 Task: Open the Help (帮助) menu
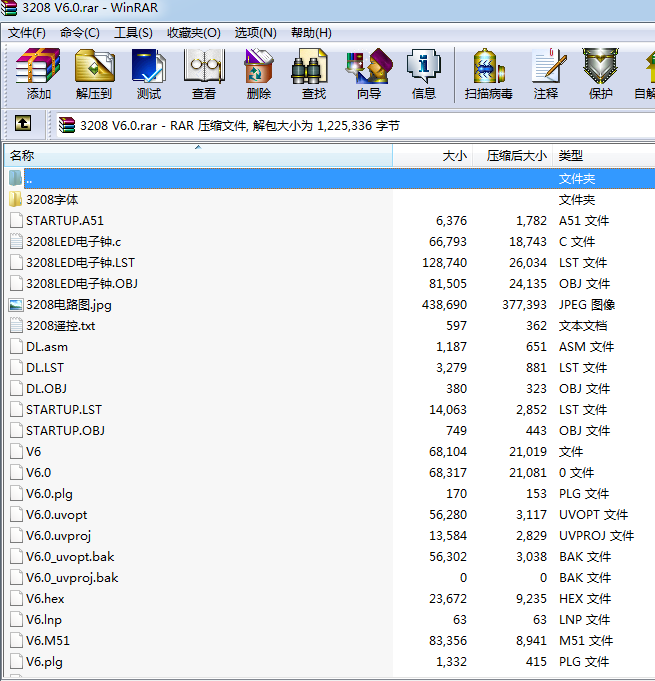[x=311, y=33]
